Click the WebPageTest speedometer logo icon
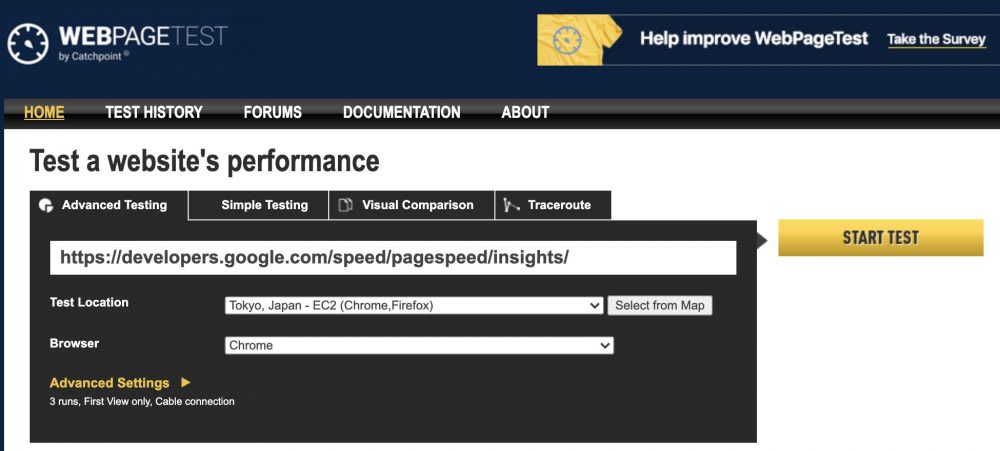This screenshot has height=451, width=1000. tap(28, 43)
